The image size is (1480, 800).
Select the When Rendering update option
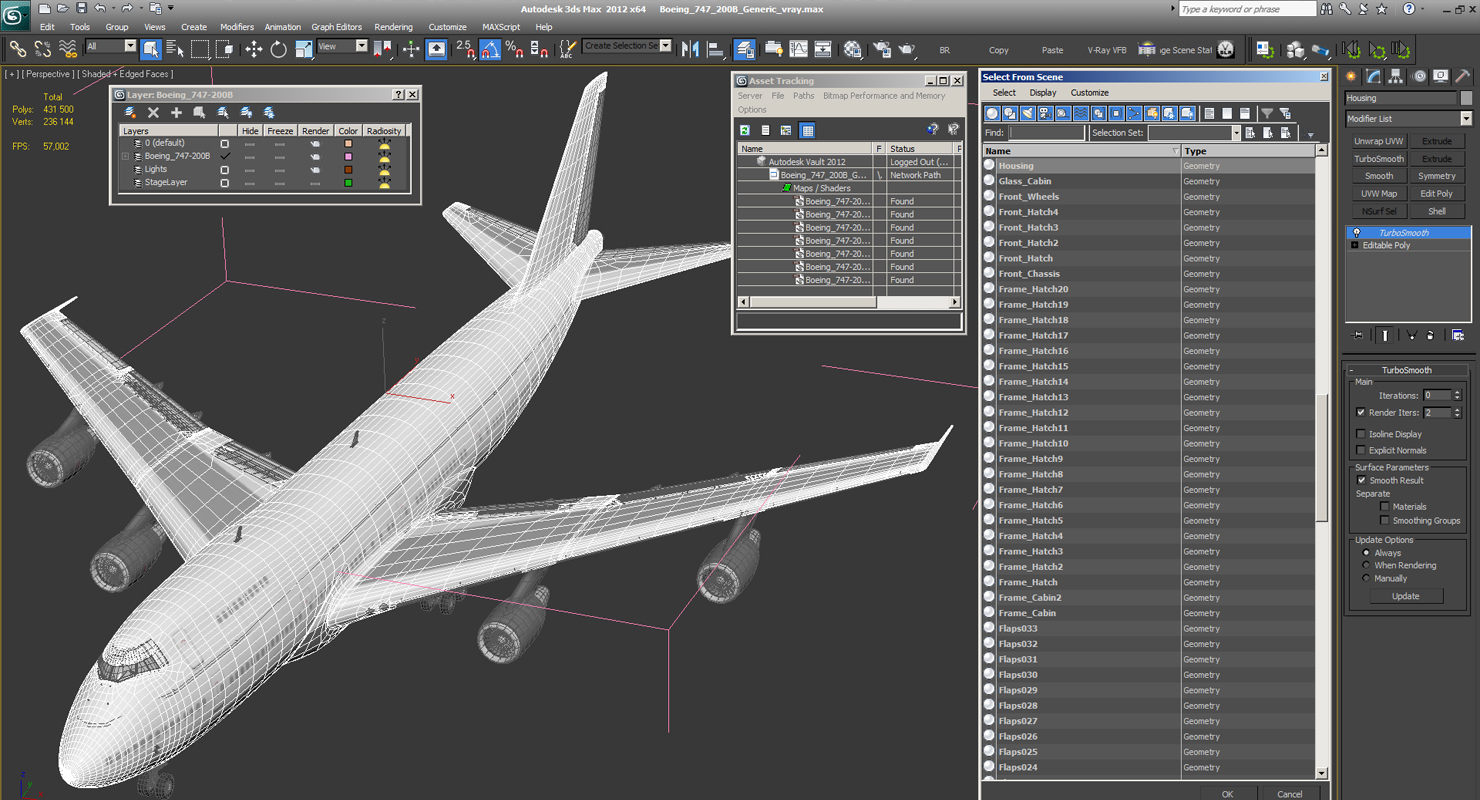[x=1366, y=565]
